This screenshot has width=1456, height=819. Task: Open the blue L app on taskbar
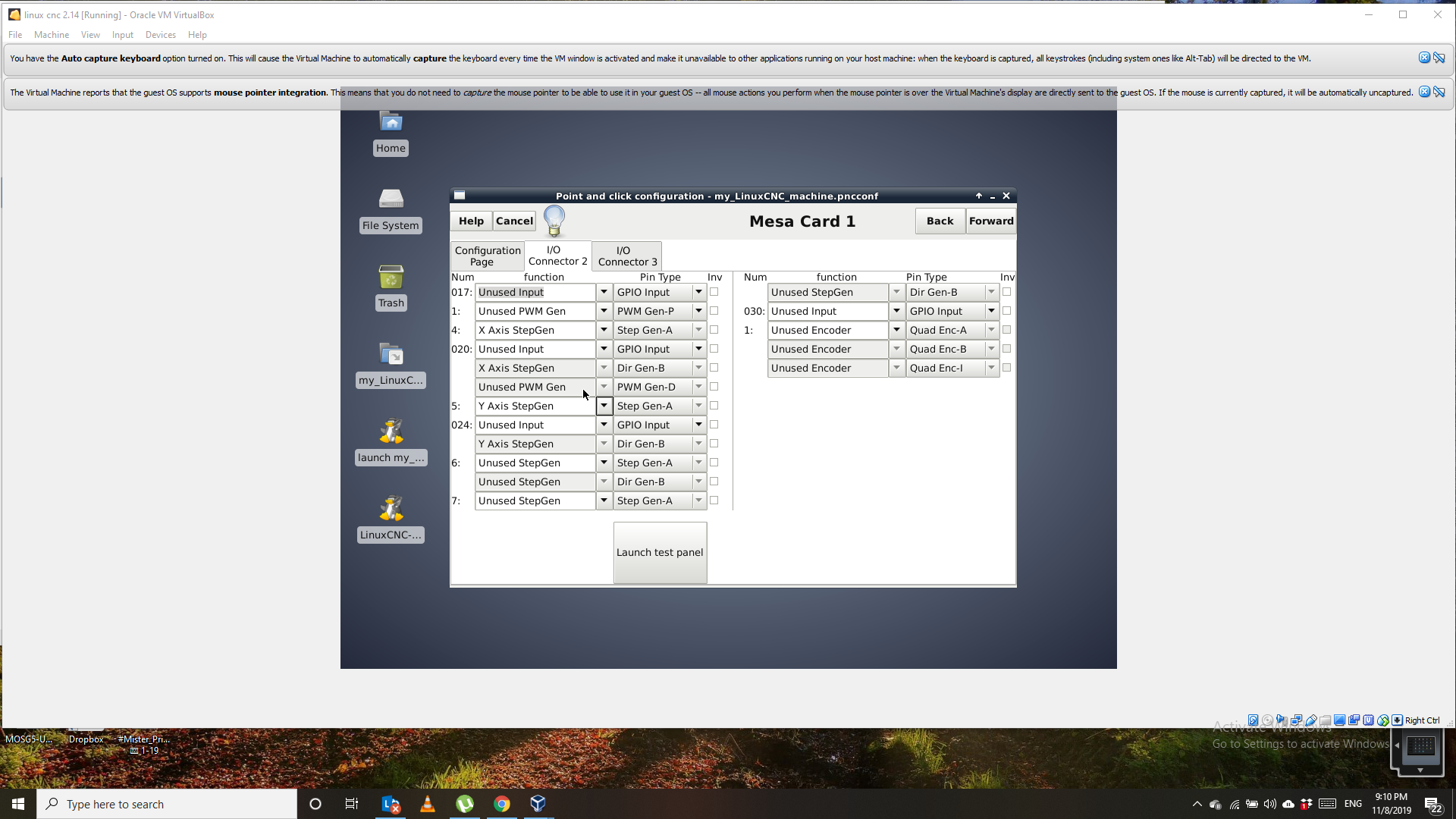click(391, 804)
